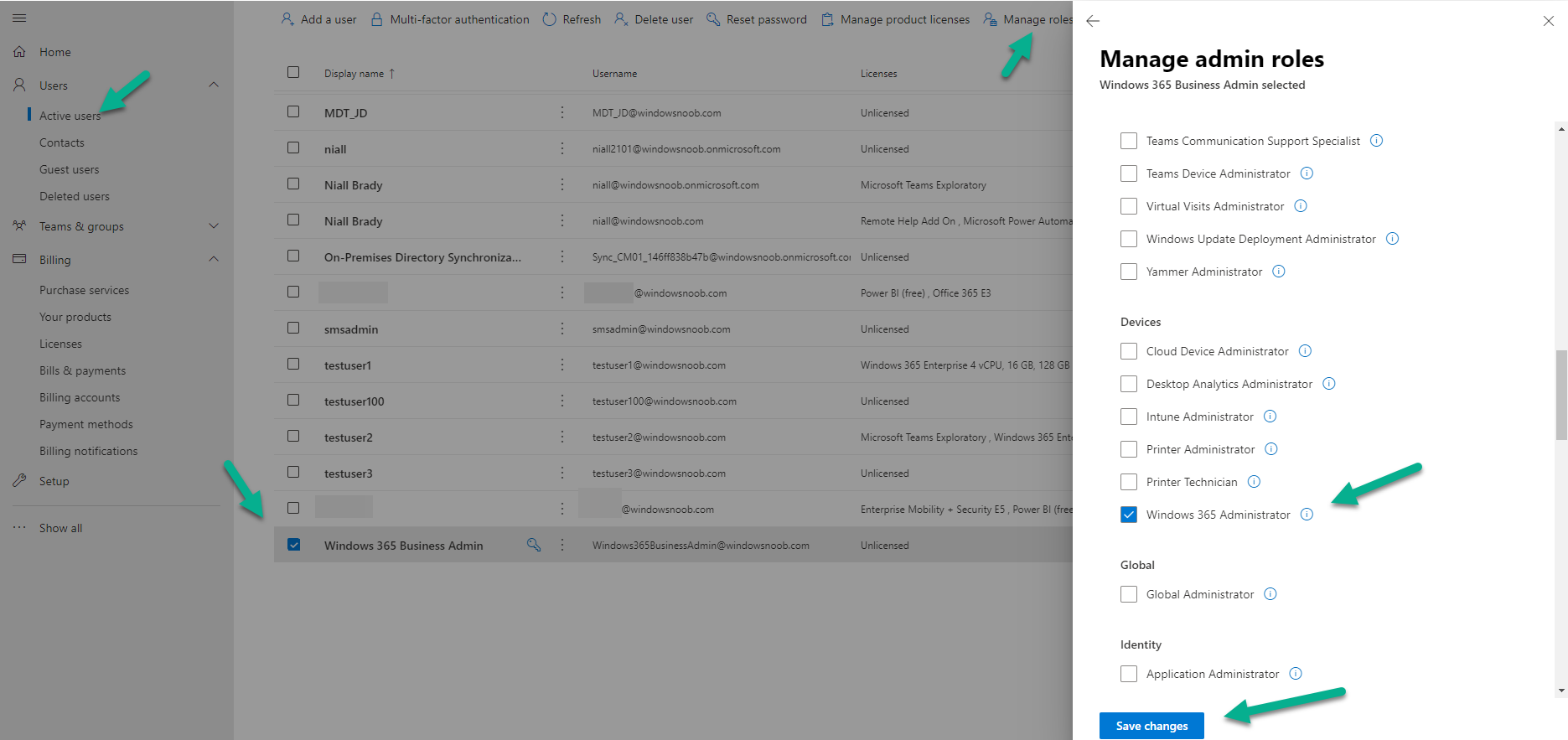Check Printer Administrator role
Image resolution: width=1568 pixels, height=740 pixels.
[x=1129, y=449]
